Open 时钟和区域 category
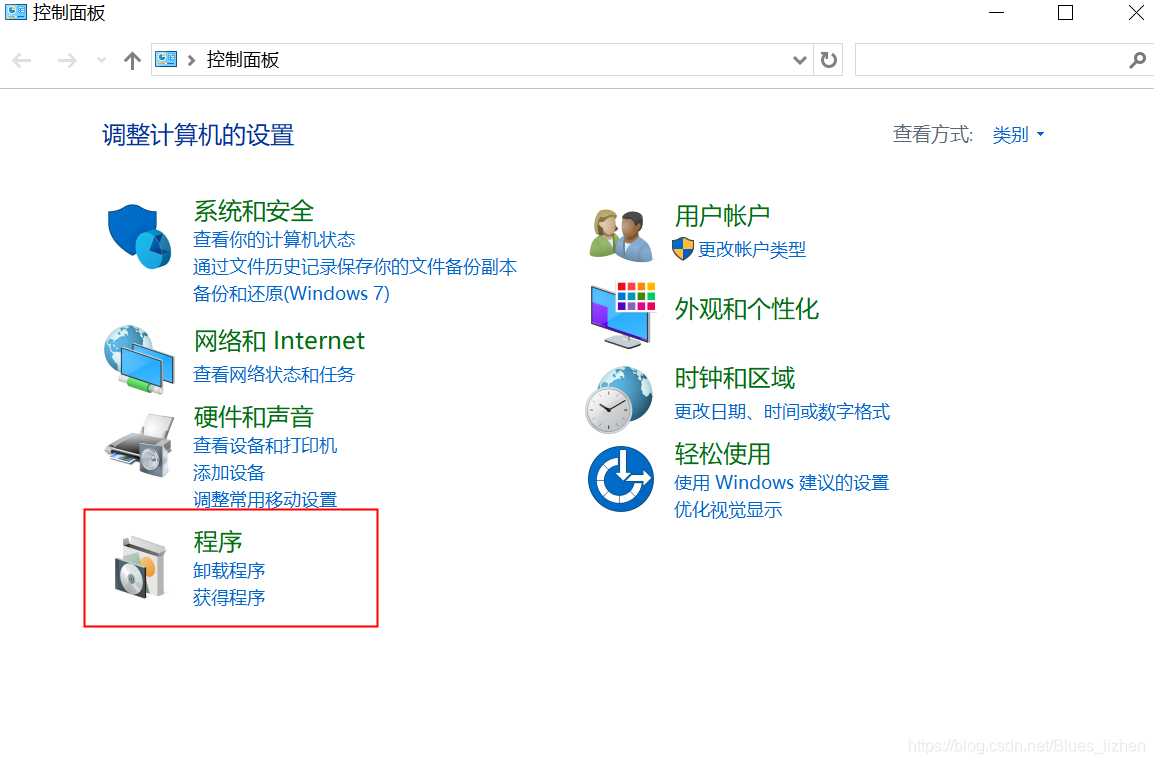Screen dimensions: 1154x764 pos(734,378)
